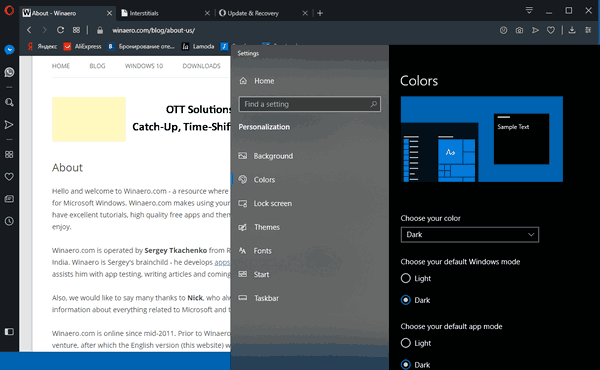Toggle sidebar panel at sidebar bottom

click(x=9, y=331)
